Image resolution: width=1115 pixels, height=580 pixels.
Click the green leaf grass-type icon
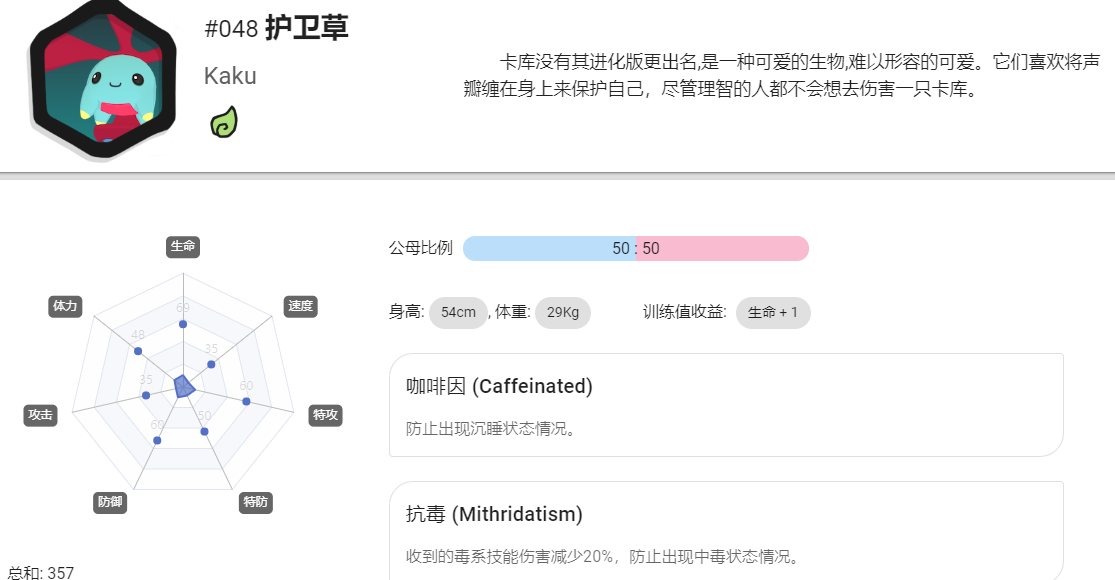(x=223, y=122)
